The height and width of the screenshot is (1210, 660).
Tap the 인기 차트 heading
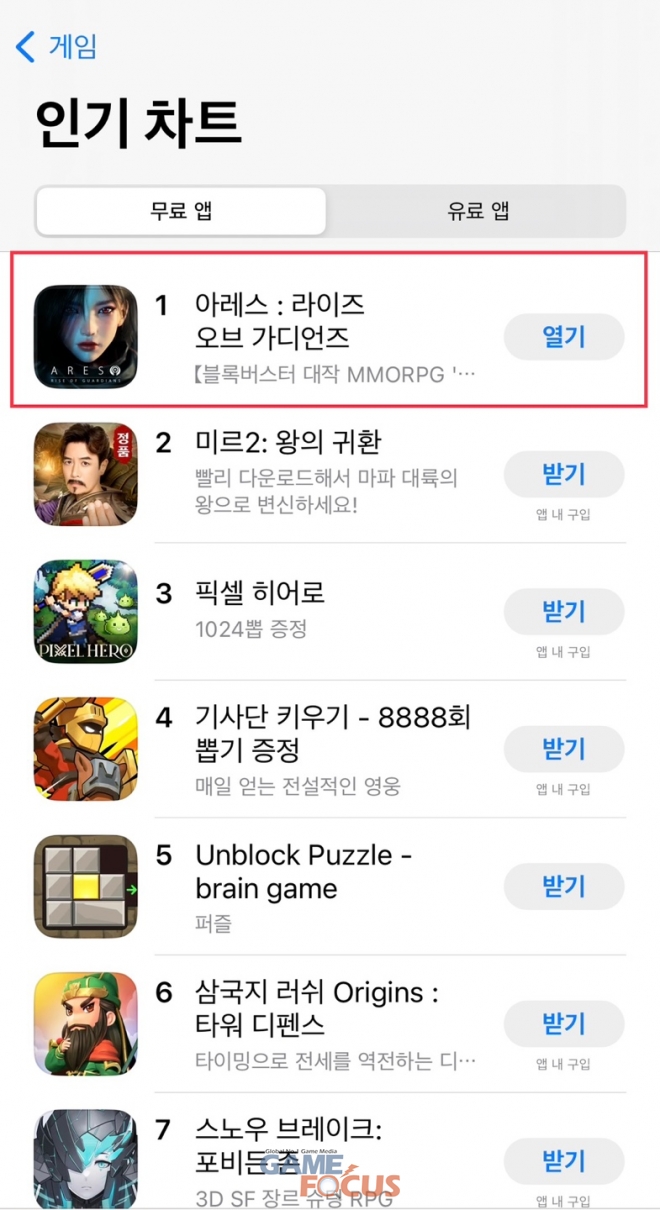click(x=138, y=124)
